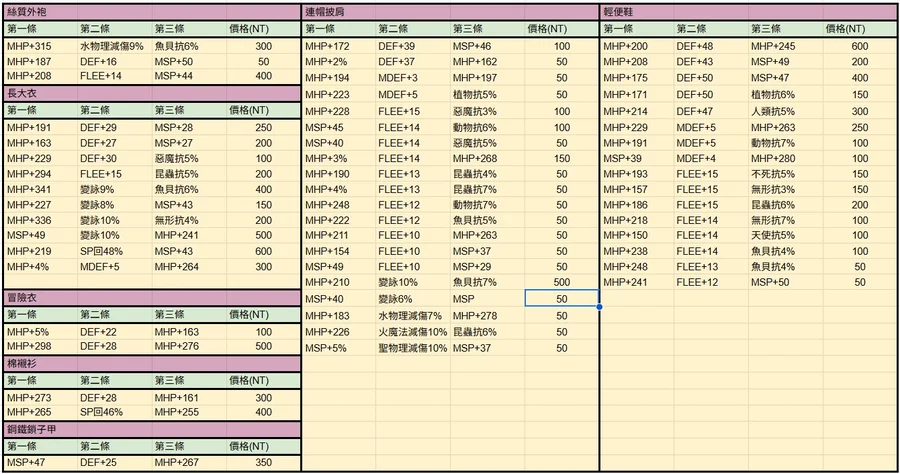Select the 無形抗3% cell

786,189
